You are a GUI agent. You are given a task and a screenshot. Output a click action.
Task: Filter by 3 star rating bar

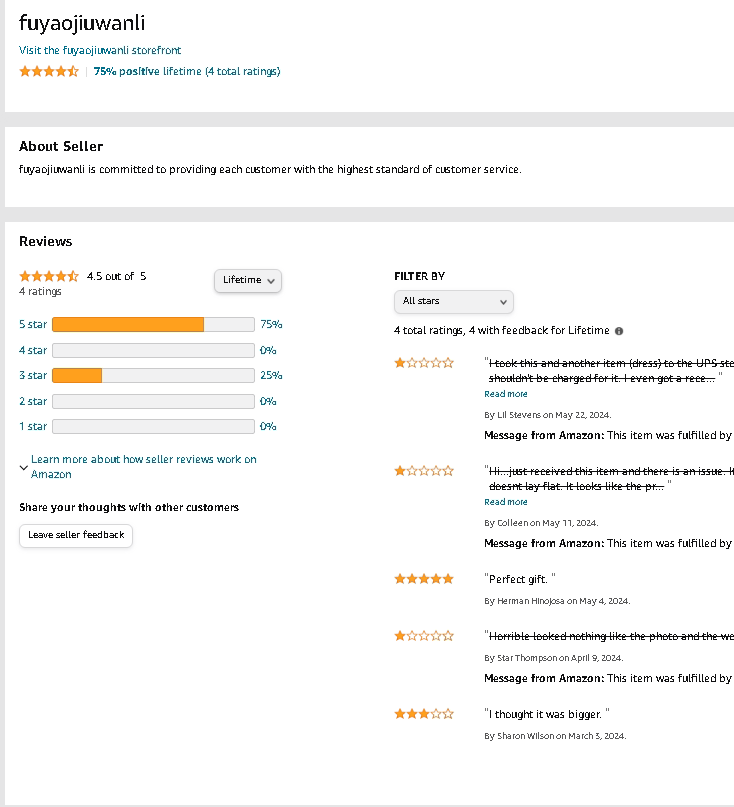tap(153, 375)
